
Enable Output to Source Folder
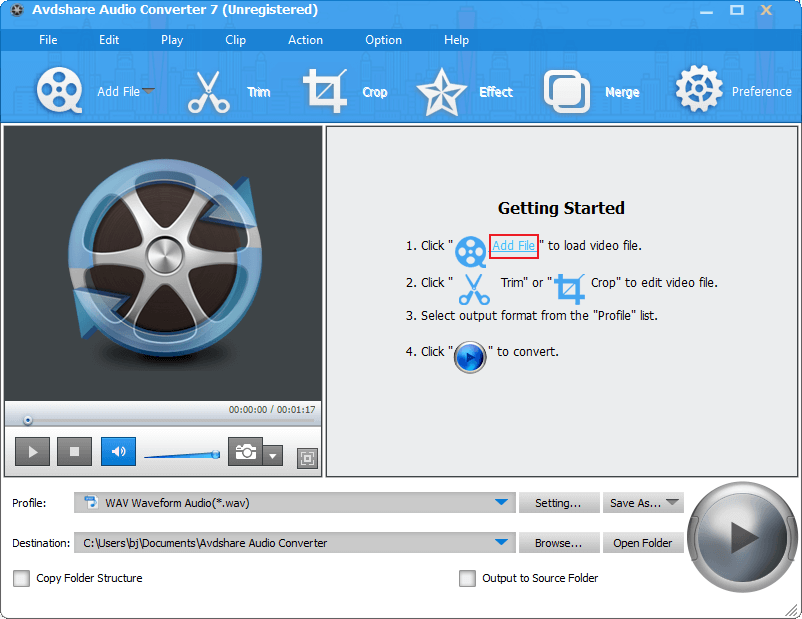(x=467, y=578)
